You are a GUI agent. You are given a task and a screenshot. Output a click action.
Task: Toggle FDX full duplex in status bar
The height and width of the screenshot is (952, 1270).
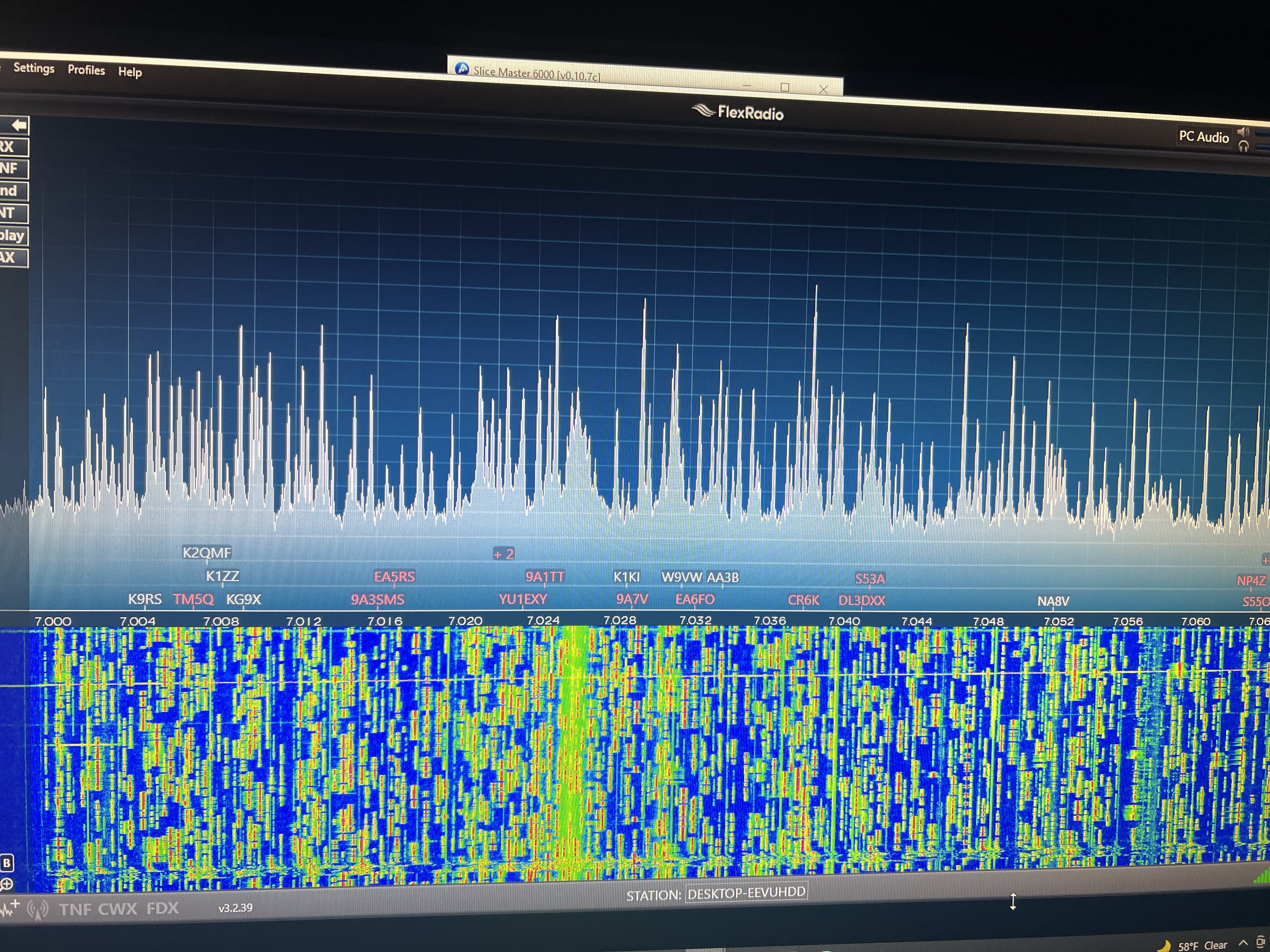click(x=163, y=908)
